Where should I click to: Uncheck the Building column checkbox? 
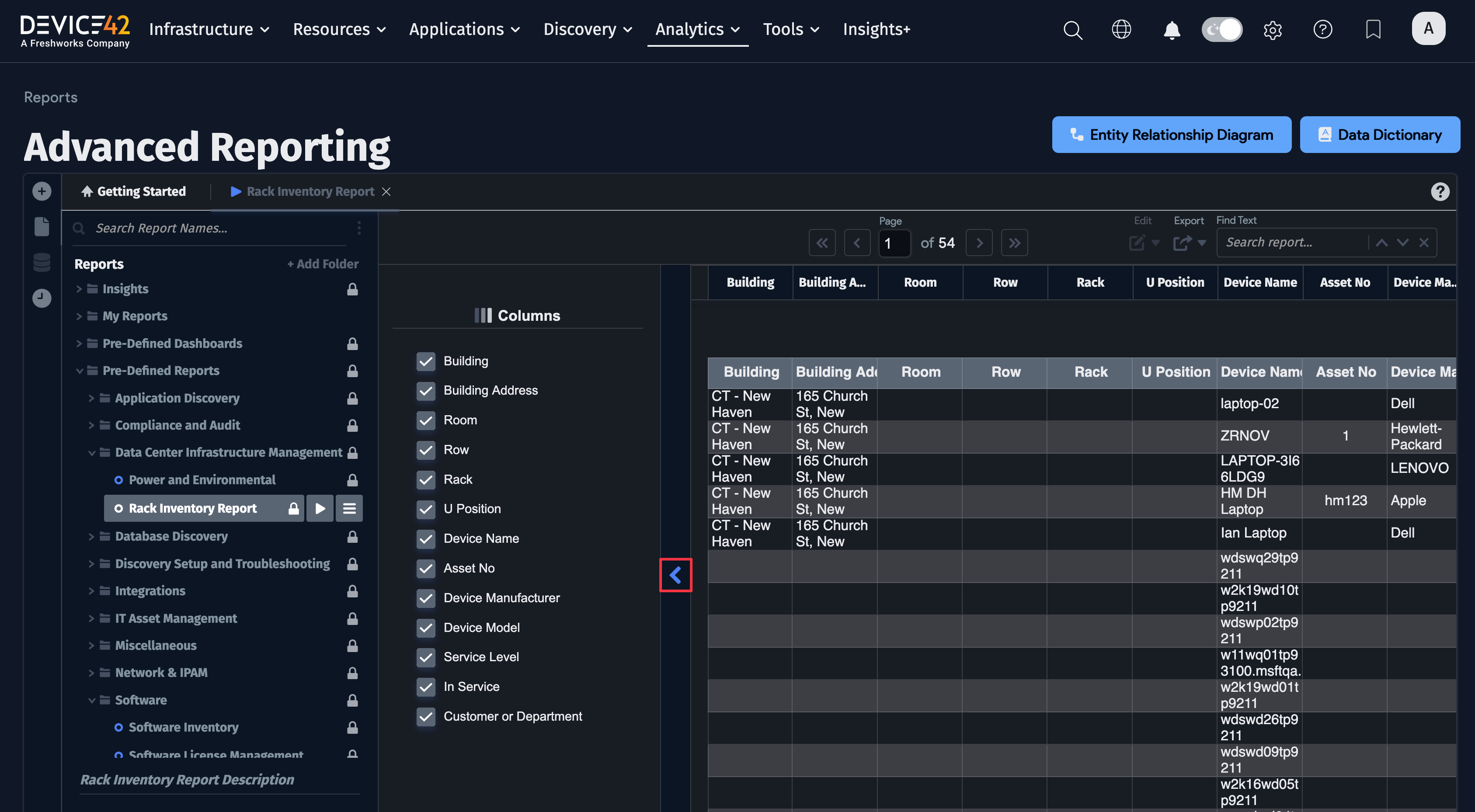426,361
